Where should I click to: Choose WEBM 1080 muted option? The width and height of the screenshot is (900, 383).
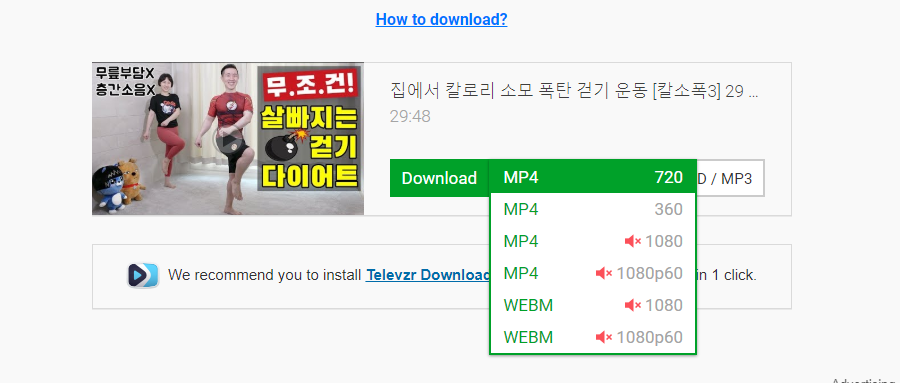pyautogui.click(x=593, y=305)
